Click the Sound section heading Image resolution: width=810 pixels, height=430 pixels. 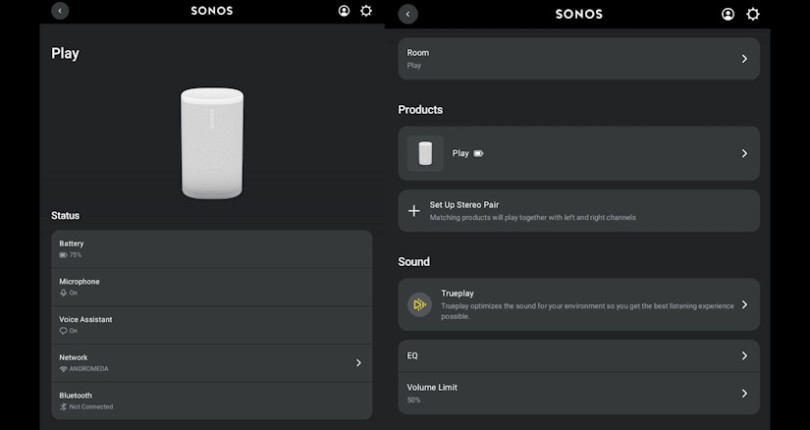pyautogui.click(x=414, y=262)
